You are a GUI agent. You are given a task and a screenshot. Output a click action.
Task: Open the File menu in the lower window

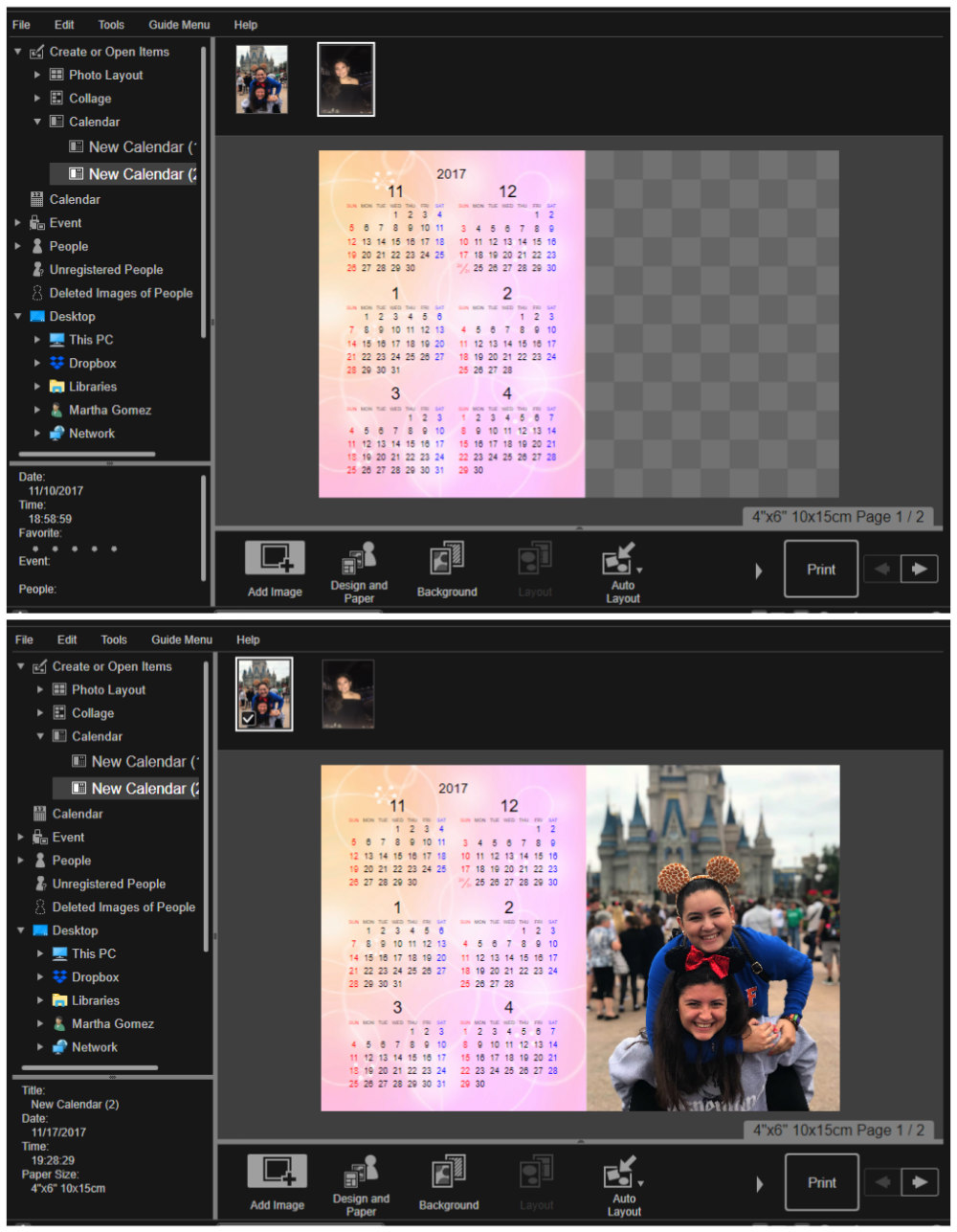click(x=24, y=639)
